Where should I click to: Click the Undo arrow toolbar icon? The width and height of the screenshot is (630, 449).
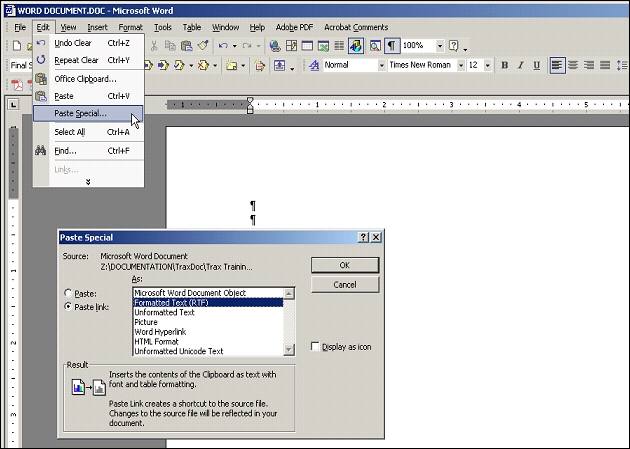click(223, 46)
